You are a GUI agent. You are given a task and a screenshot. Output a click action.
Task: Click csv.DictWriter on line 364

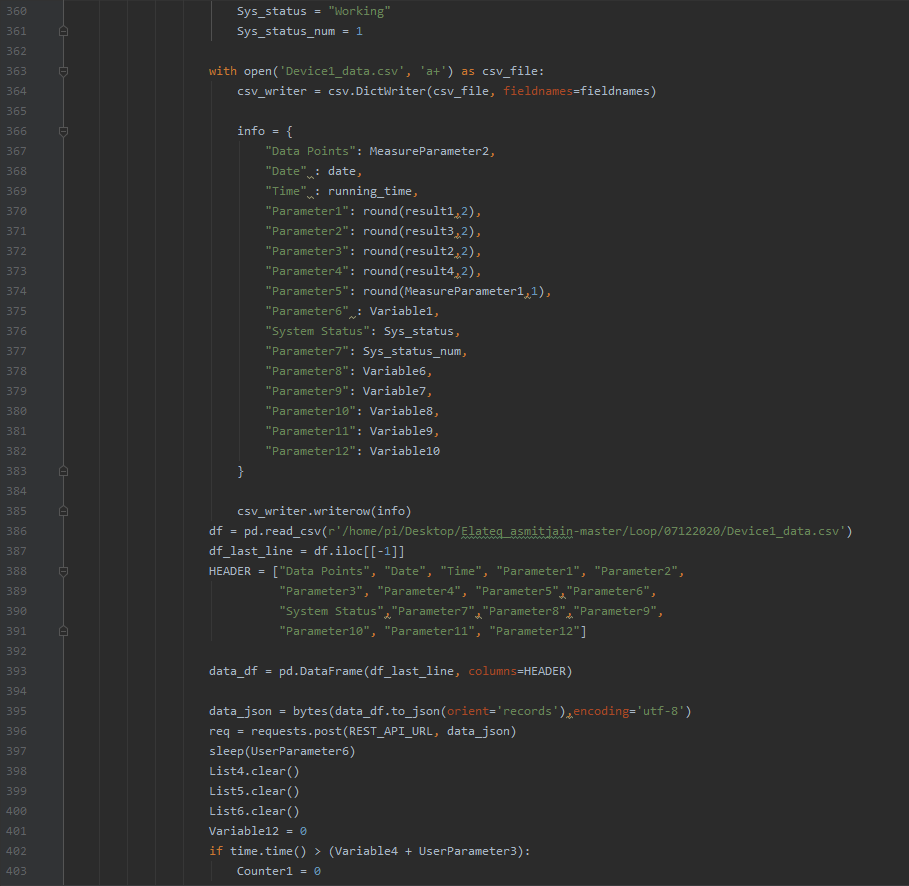(377, 91)
